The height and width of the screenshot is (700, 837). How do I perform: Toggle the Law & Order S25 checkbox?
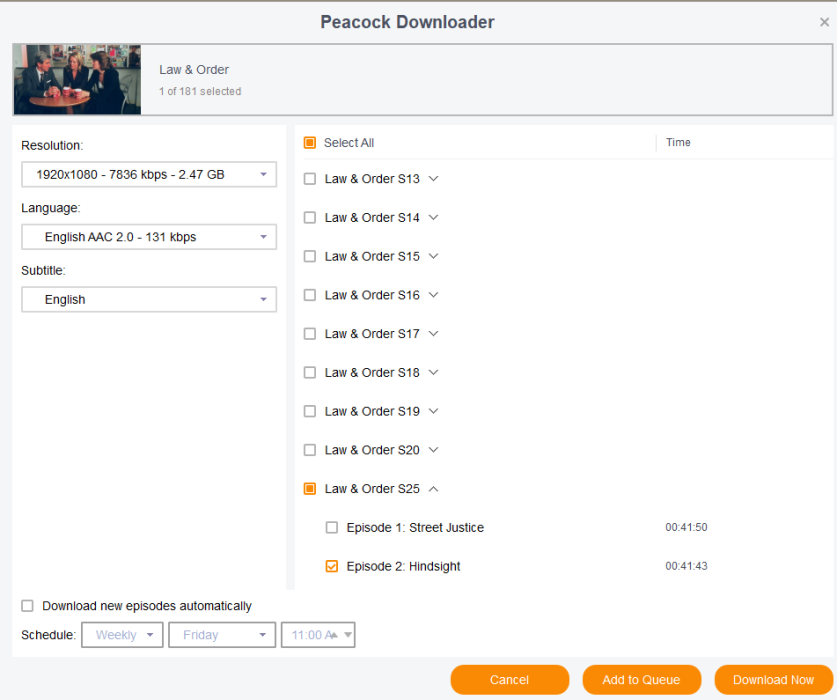coord(310,489)
